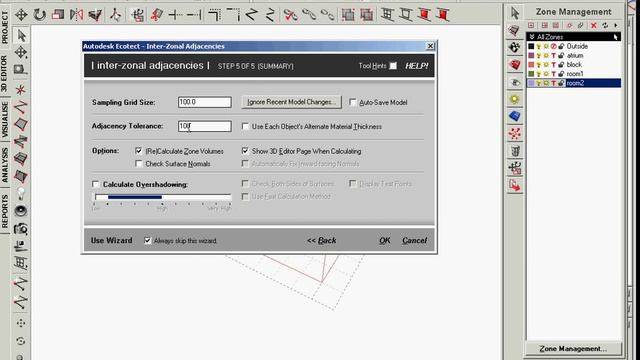The image size is (640, 360).
Task: Click the Speaker source tool icon
Action: click(x=20, y=211)
